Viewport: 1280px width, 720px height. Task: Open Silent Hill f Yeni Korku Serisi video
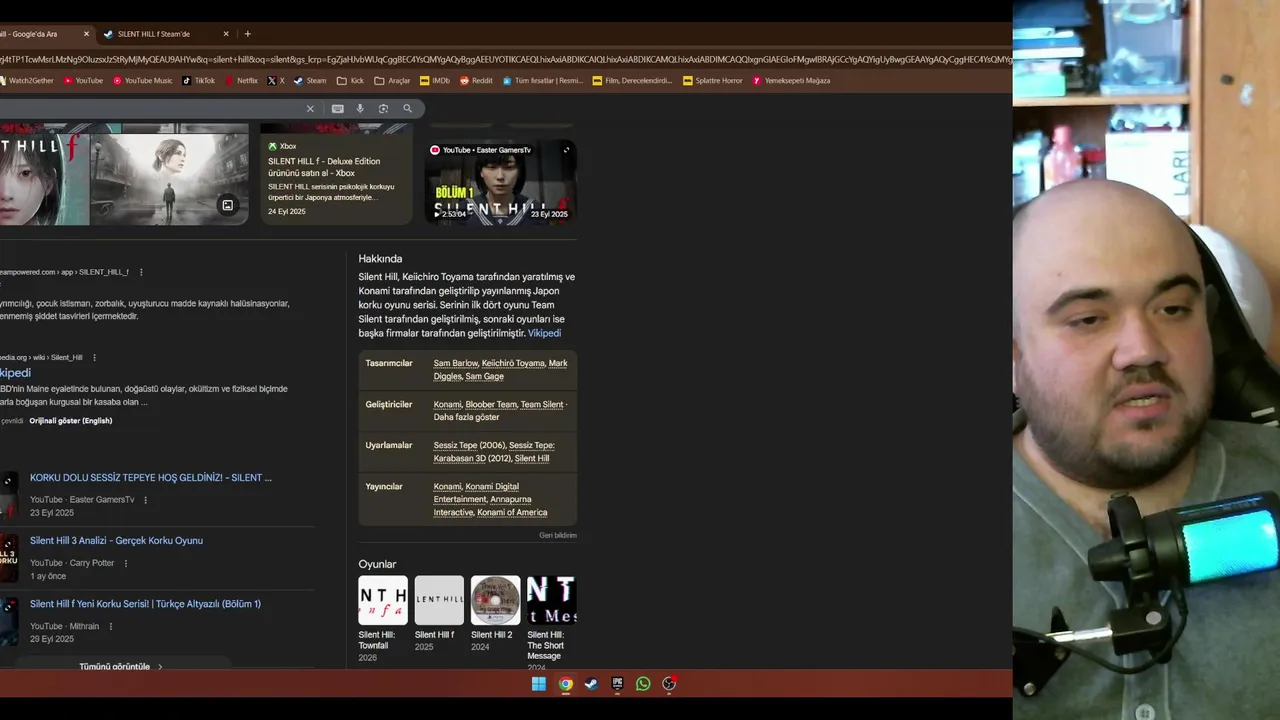(x=145, y=604)
